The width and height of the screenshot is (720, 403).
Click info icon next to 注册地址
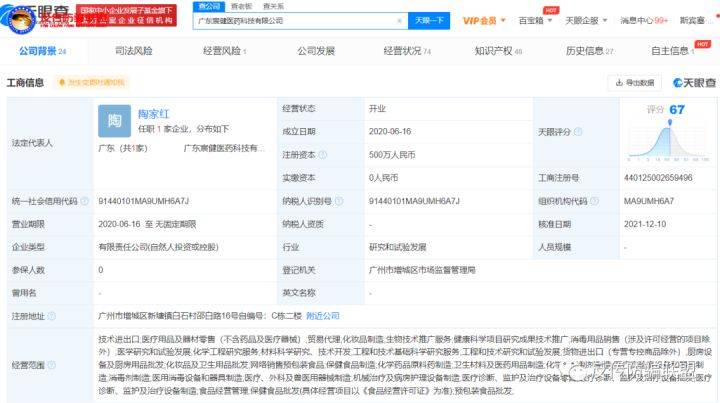point(51,316)
